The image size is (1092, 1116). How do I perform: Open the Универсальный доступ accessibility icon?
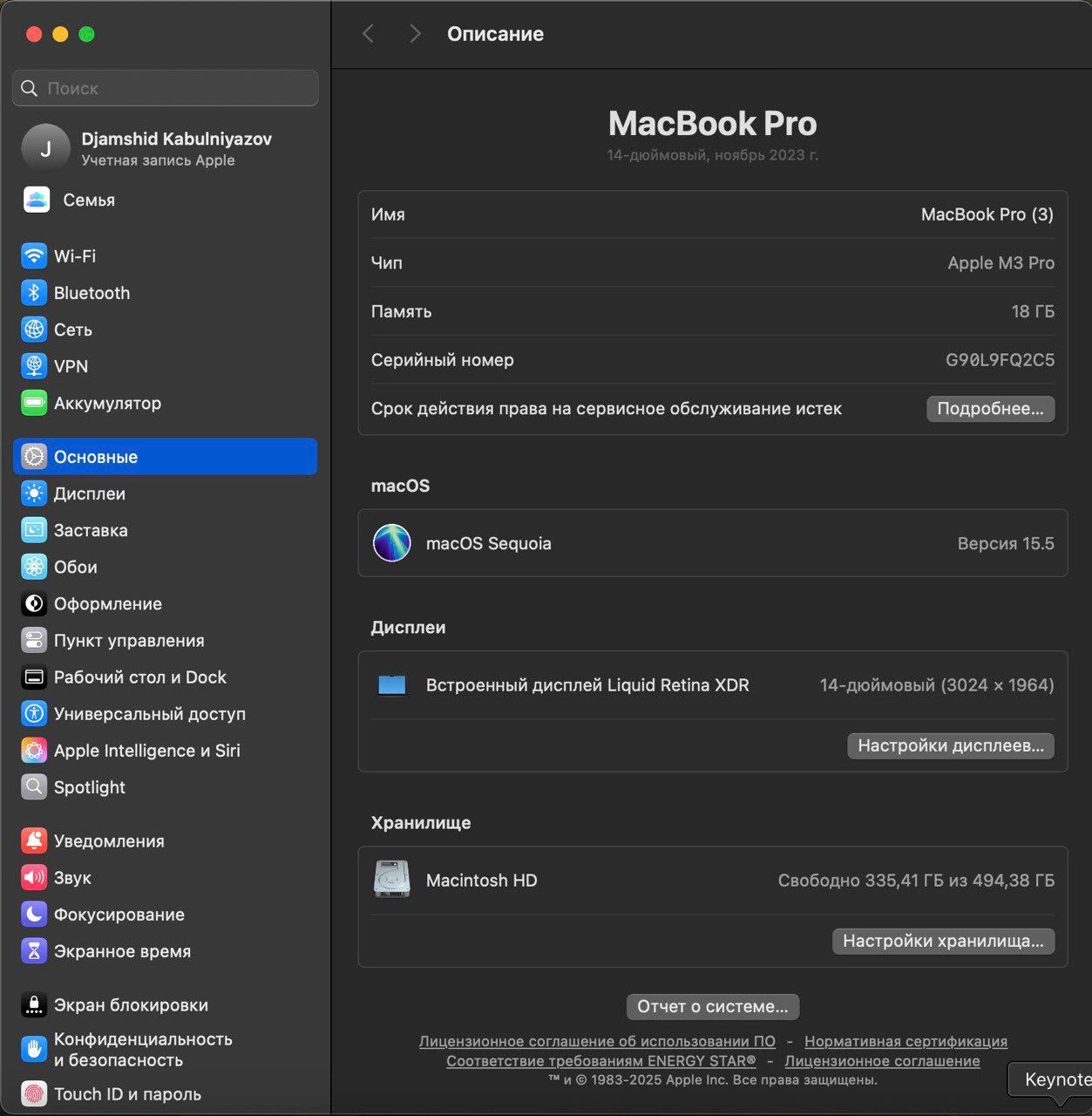[x=34, y=713]
